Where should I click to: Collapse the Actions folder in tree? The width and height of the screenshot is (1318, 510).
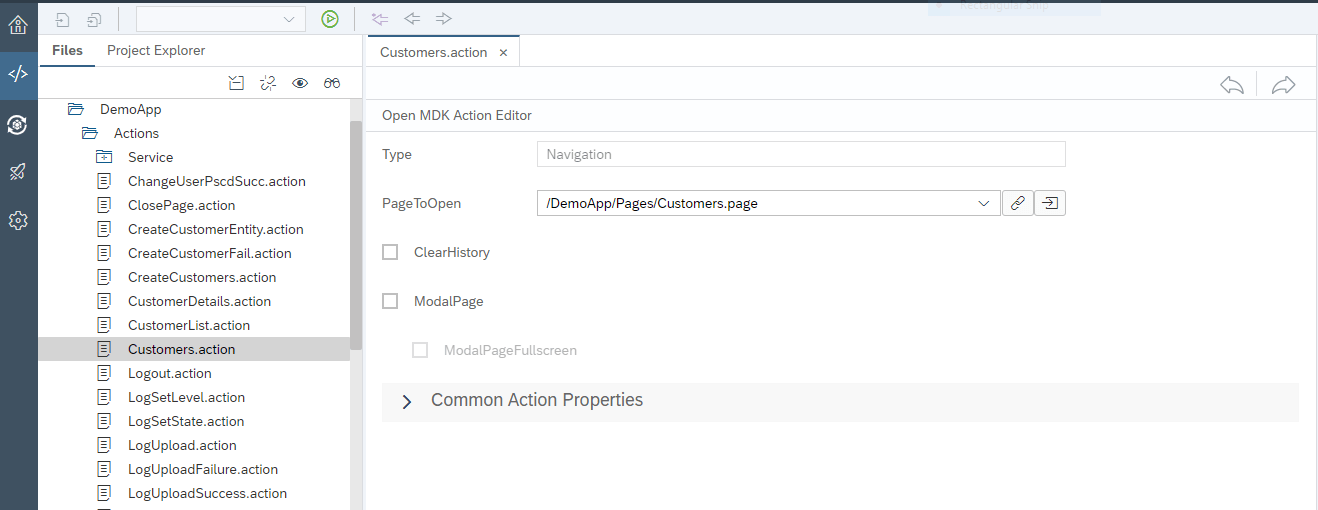90,133
